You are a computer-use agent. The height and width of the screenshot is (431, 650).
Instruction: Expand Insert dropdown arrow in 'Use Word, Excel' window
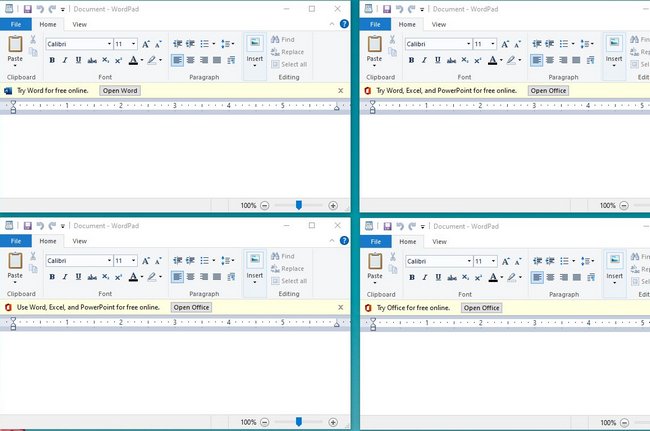point(255,282)
